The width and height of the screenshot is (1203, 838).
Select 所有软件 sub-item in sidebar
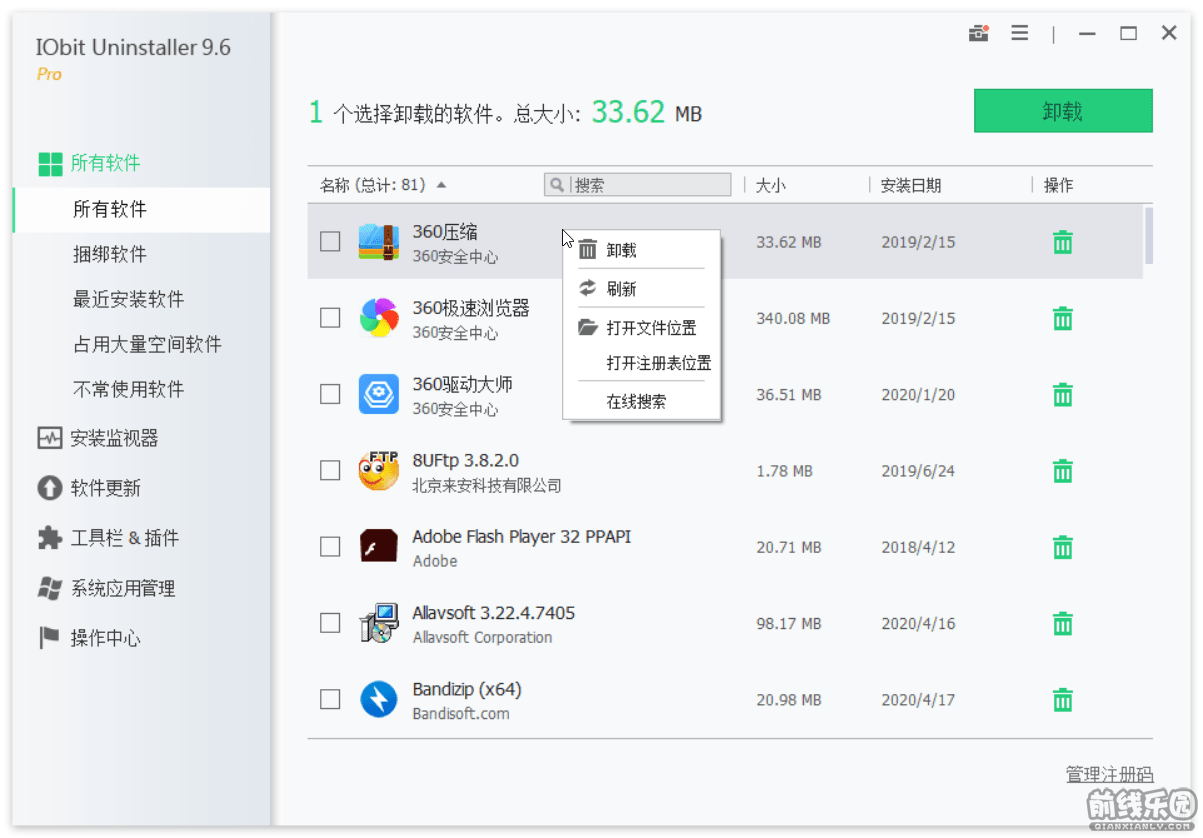141,210
